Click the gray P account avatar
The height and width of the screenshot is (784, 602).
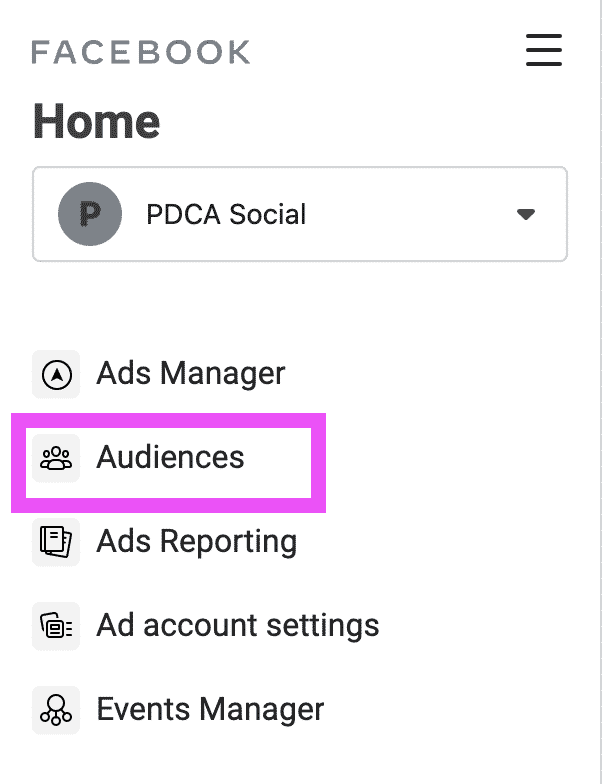[x=90, y=214]
